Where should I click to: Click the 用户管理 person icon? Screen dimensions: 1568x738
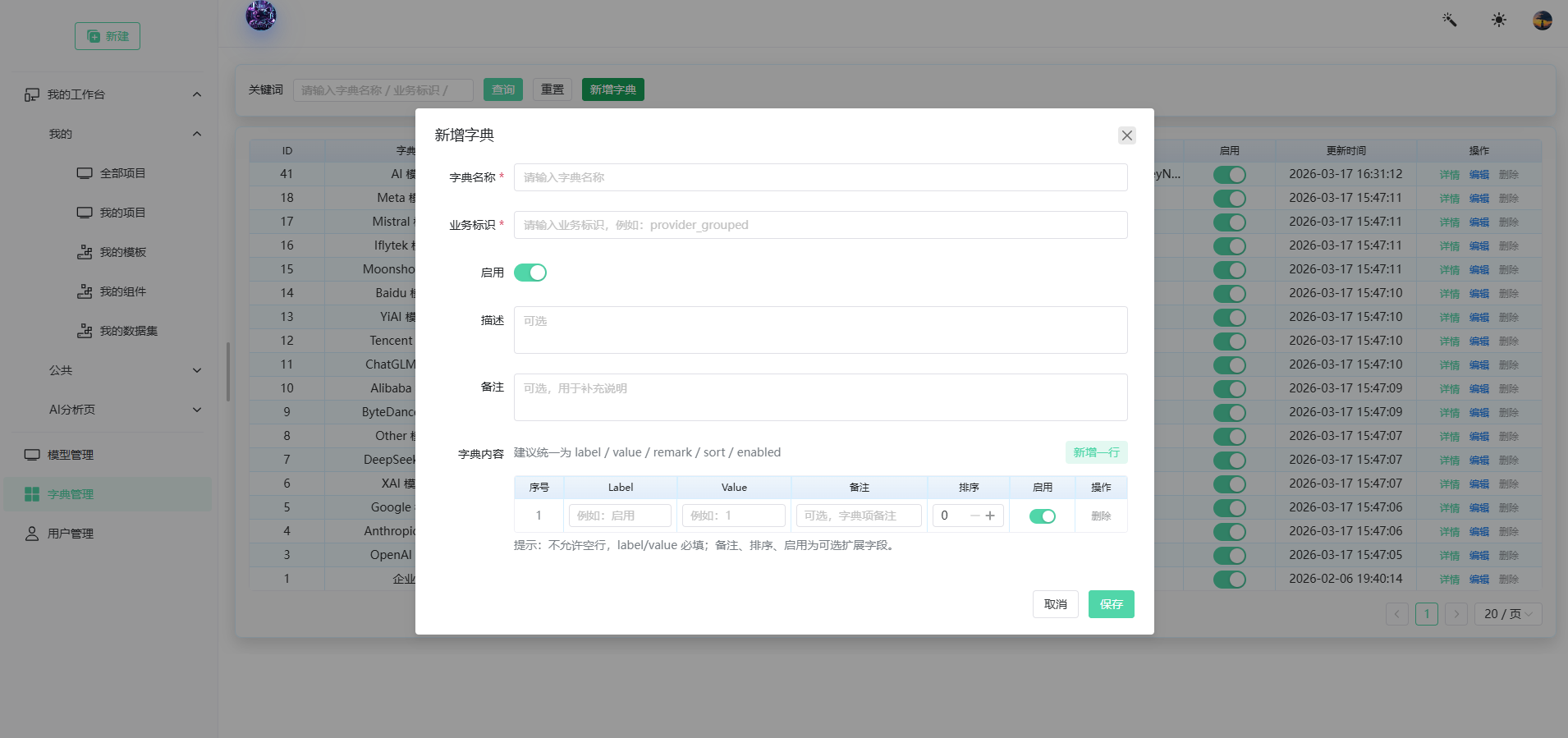32,534
